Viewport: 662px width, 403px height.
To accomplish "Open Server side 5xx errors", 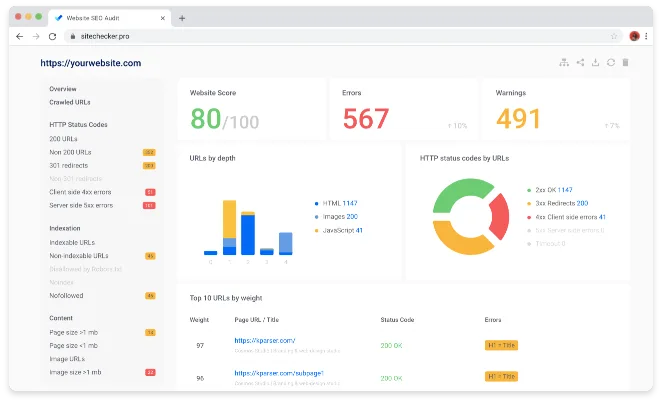I will [x=81, y=206].
